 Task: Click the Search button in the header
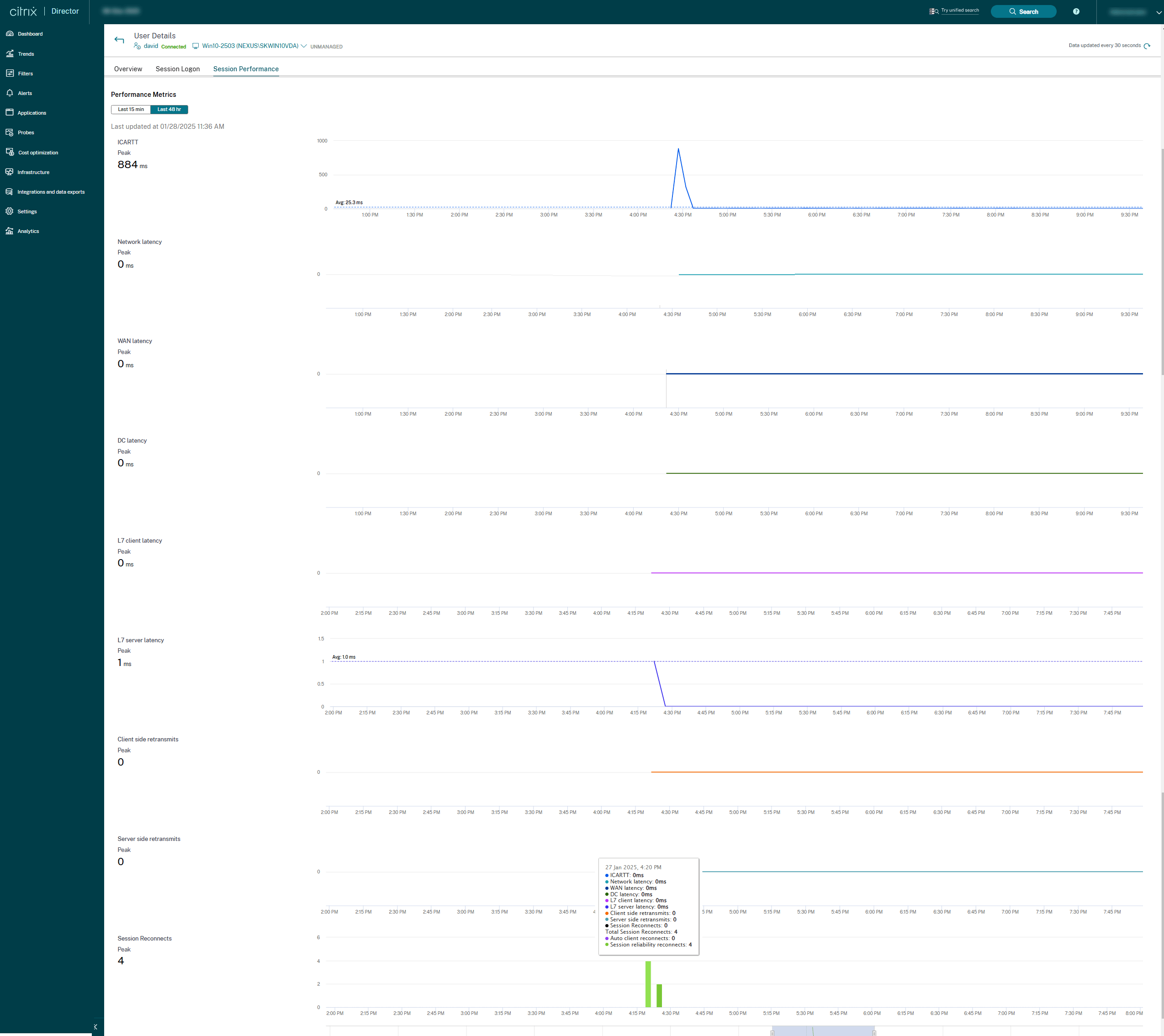(x=1023, y=11)
